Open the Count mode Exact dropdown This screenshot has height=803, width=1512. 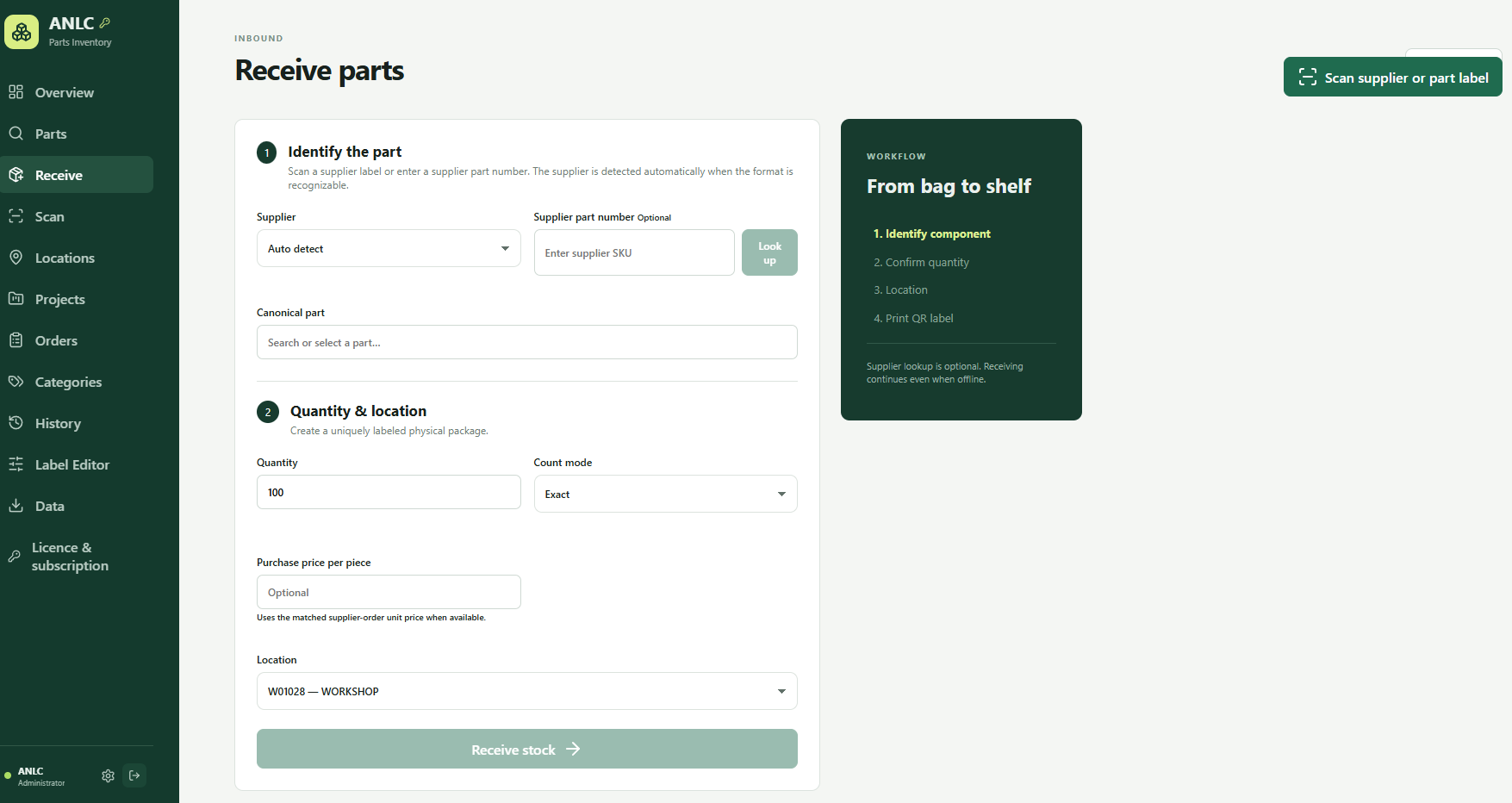665,494
